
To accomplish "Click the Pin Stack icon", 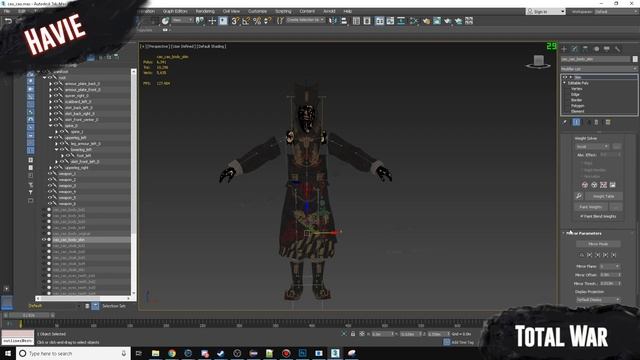I will pos(564,122).
